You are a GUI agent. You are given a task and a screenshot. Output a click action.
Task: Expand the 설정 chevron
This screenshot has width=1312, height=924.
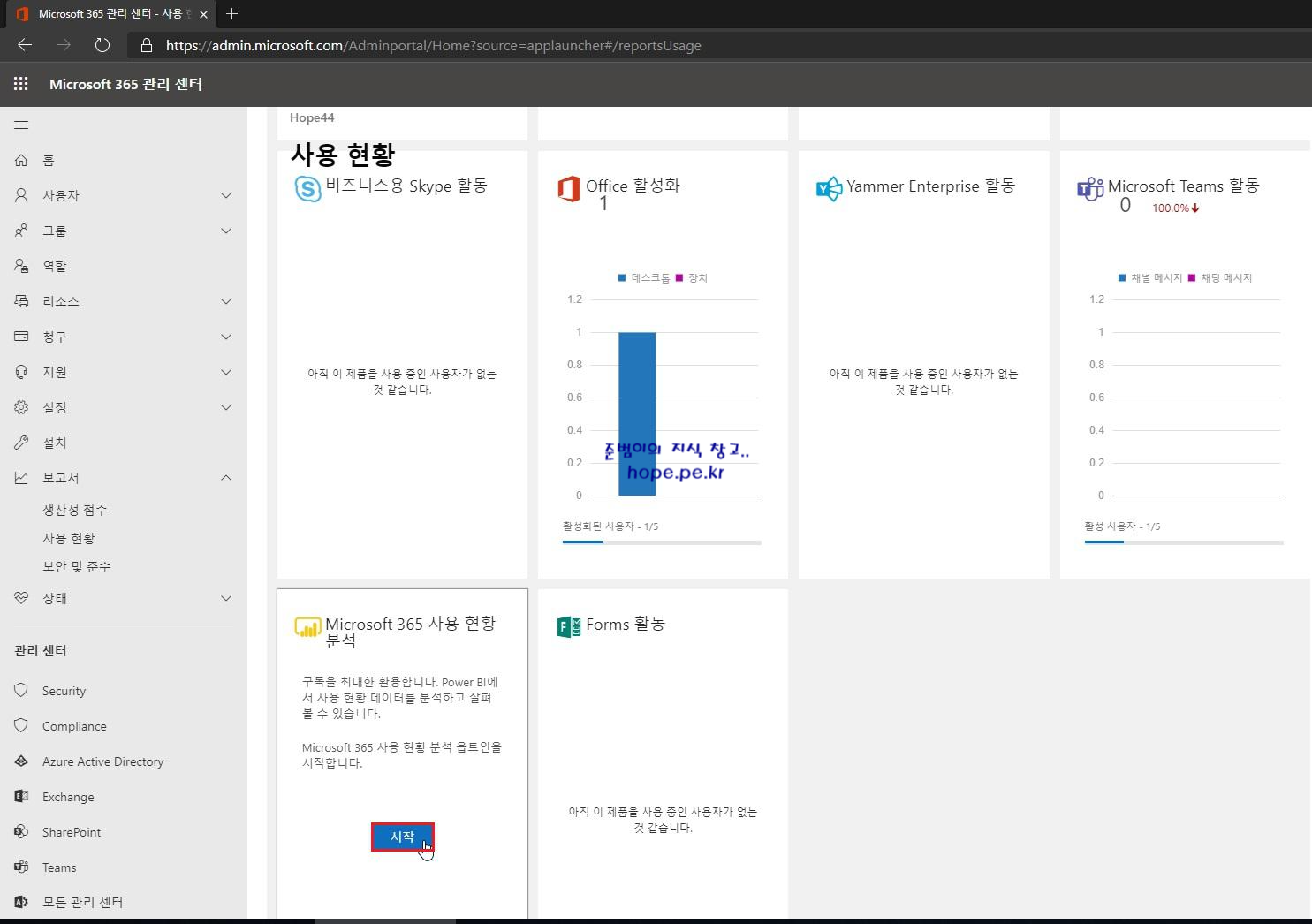[x=226, y=407]
